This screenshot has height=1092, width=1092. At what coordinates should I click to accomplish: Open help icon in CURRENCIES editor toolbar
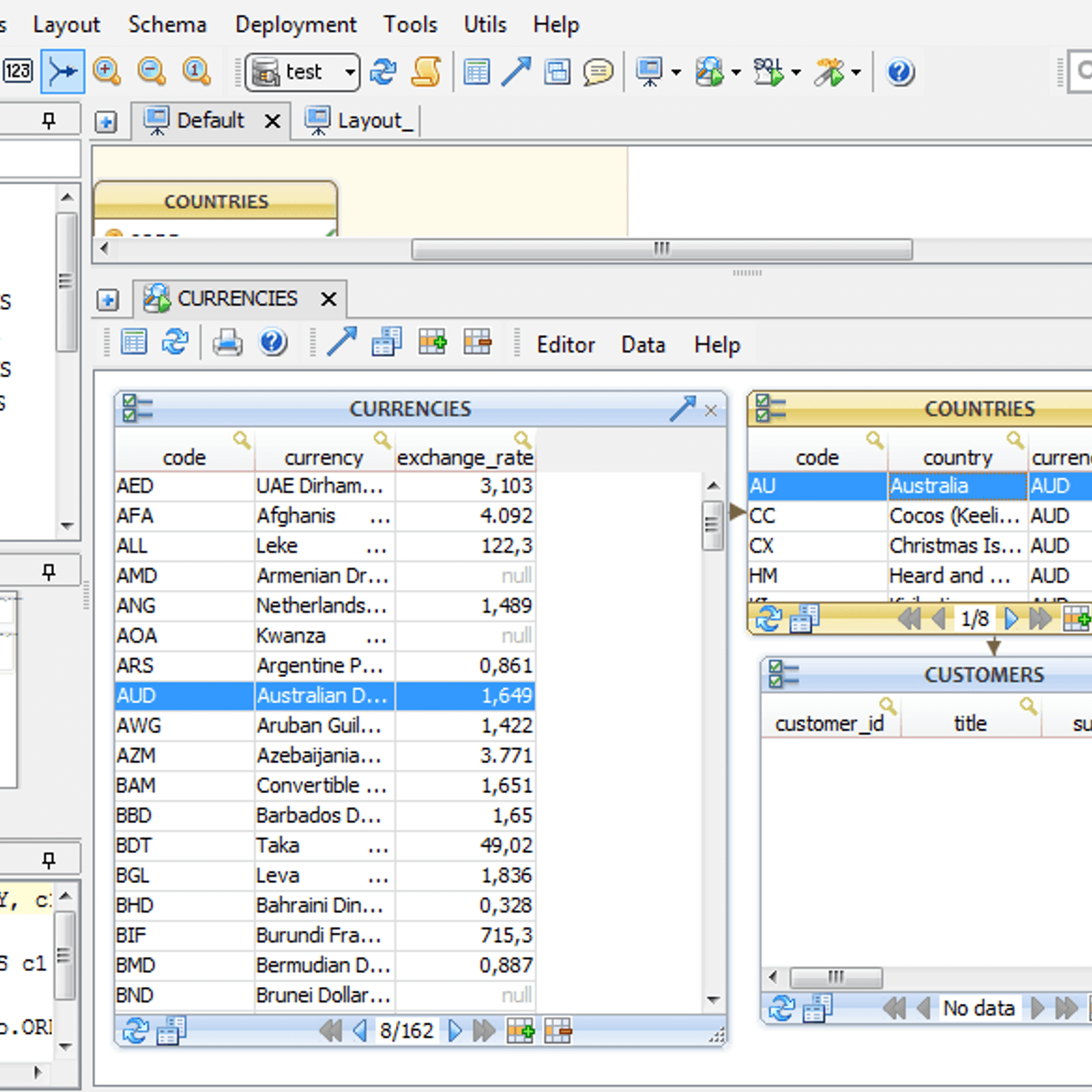pyautogui.click(x=273, y=342)
